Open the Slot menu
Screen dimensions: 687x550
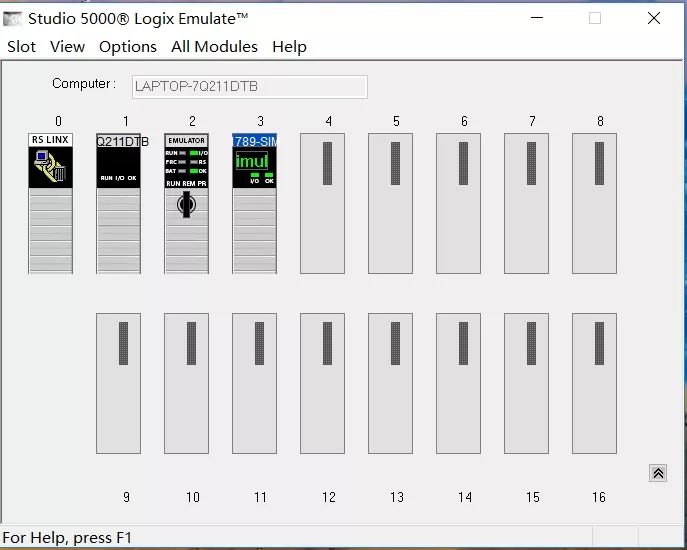coord(21,46)
